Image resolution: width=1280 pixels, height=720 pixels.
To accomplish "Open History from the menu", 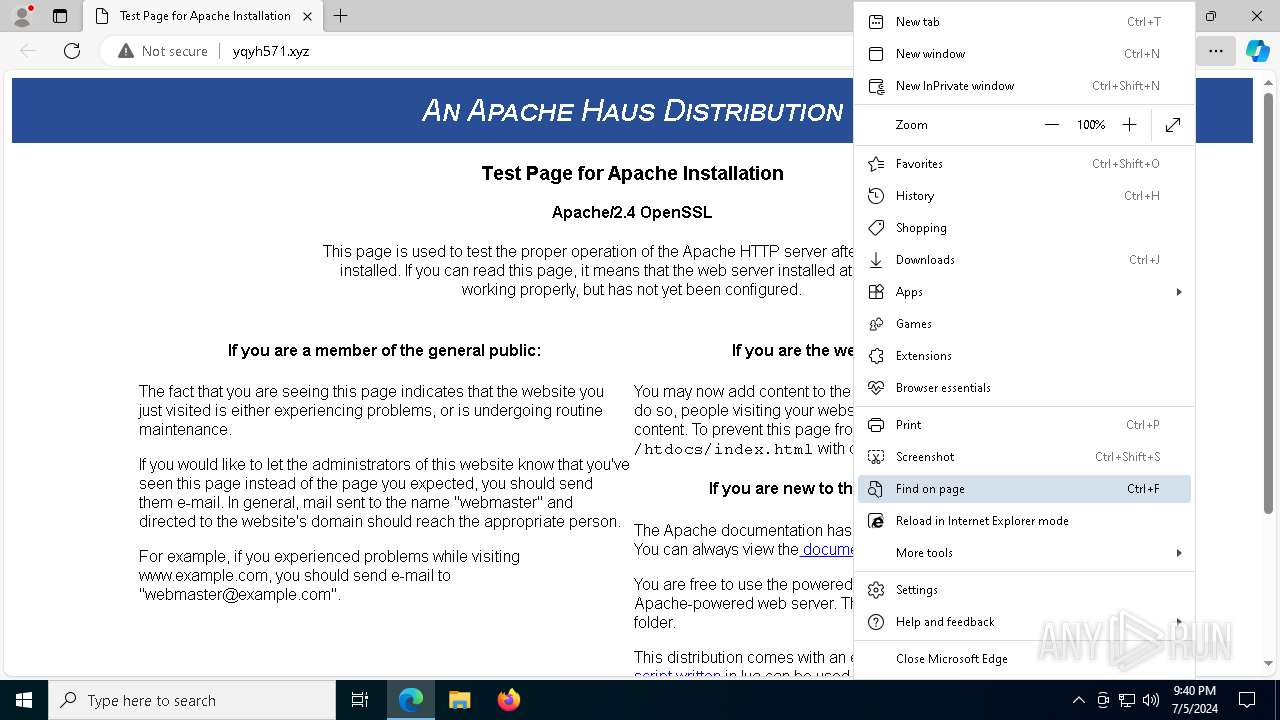I will tap(1024, 195).
